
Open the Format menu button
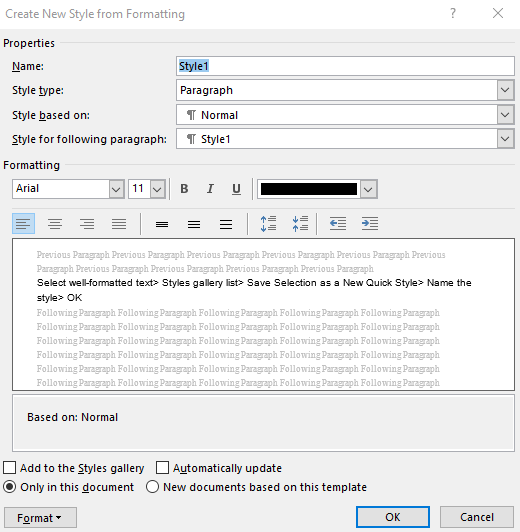click(40, 518)
